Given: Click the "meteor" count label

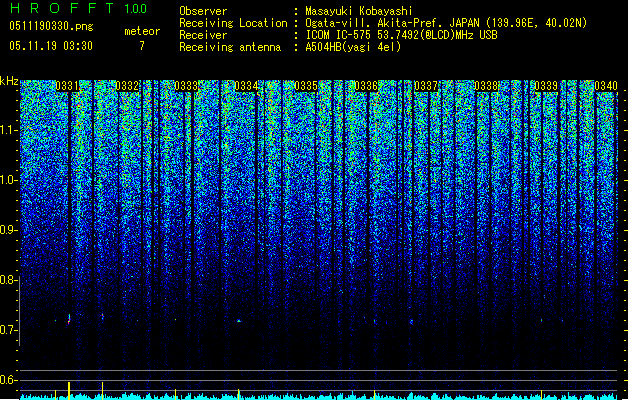Looking at the screenshot, I should (x=142, y=31).
